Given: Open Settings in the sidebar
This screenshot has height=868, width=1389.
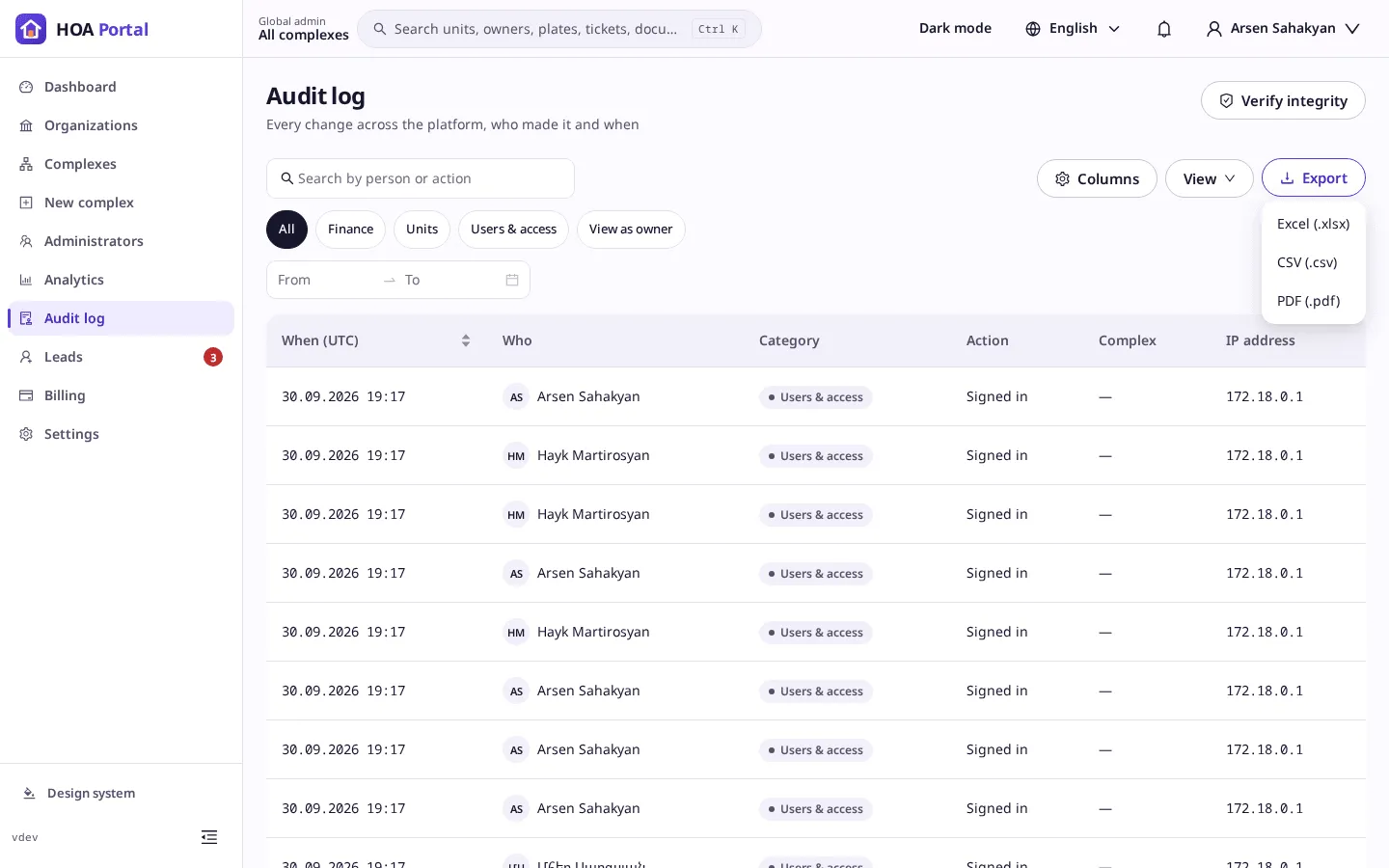Looking at the screenshot, I should tap(121, 434).
